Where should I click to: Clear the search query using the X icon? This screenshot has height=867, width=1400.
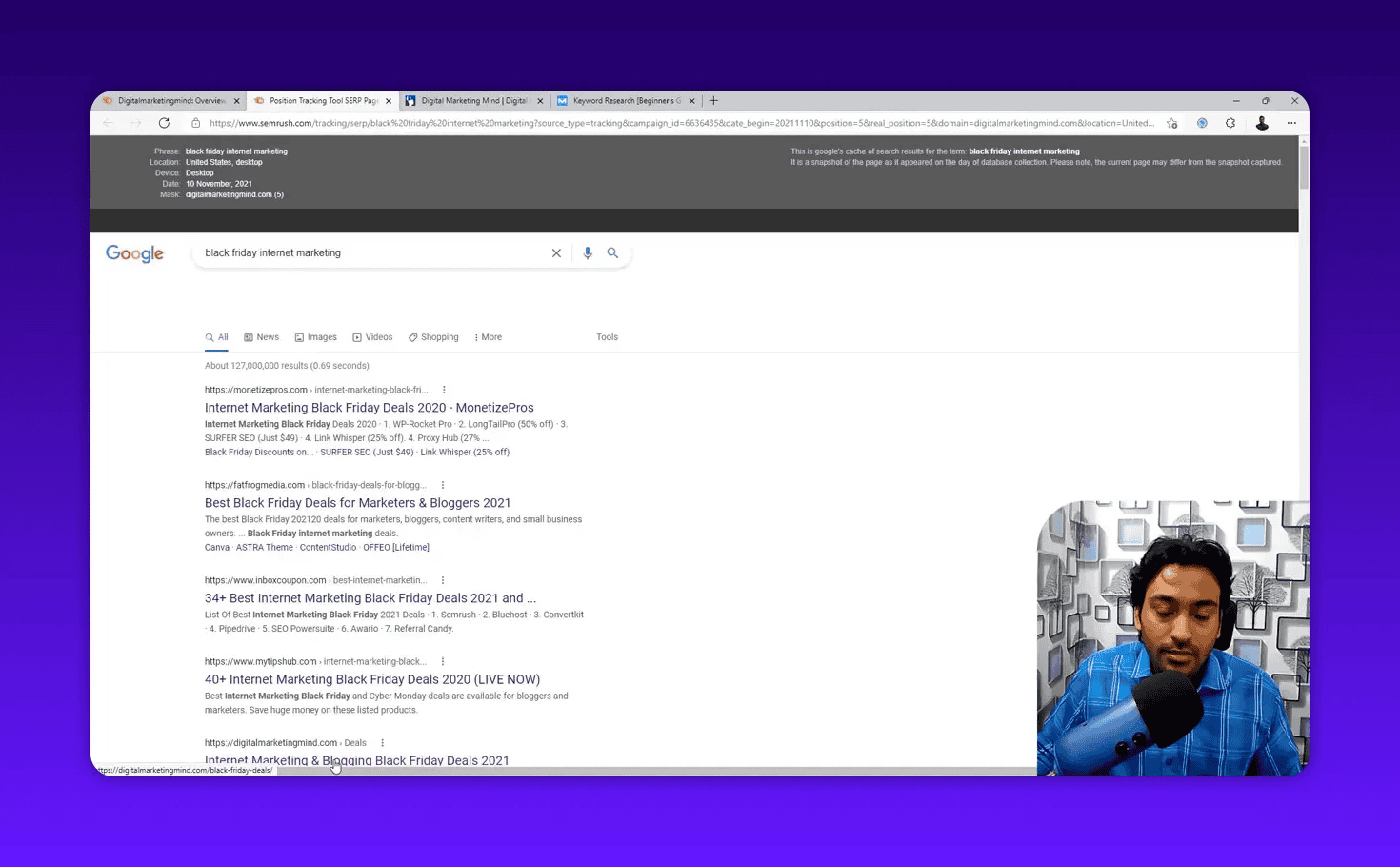click(x=556, y=252)
